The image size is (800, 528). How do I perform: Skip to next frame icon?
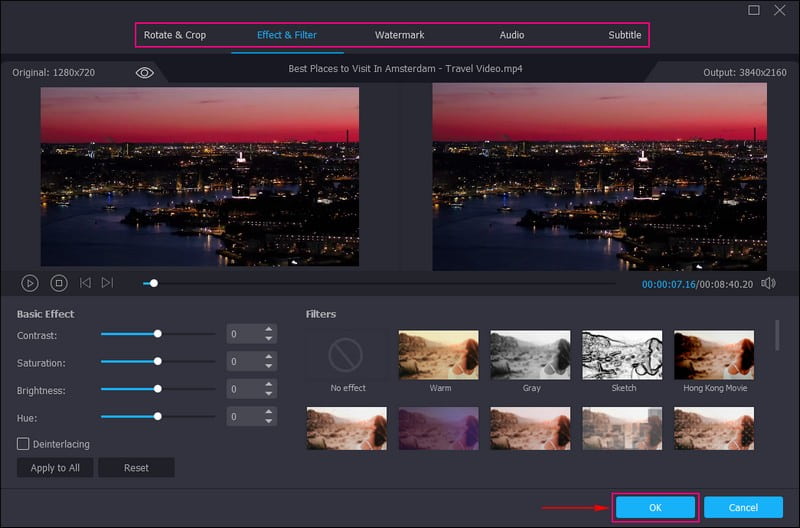click(108, 284)
